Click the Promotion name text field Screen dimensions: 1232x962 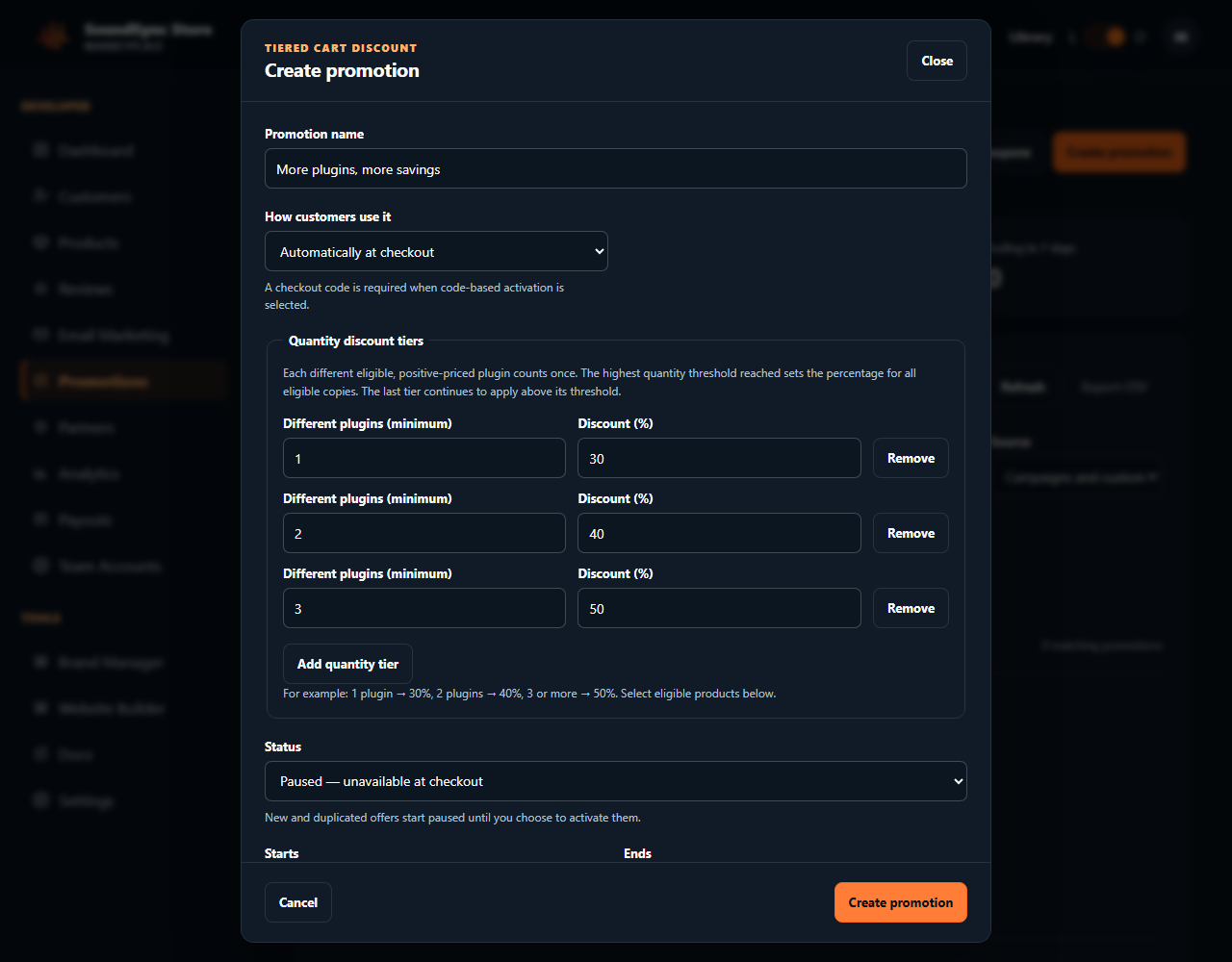click(616, 168)
